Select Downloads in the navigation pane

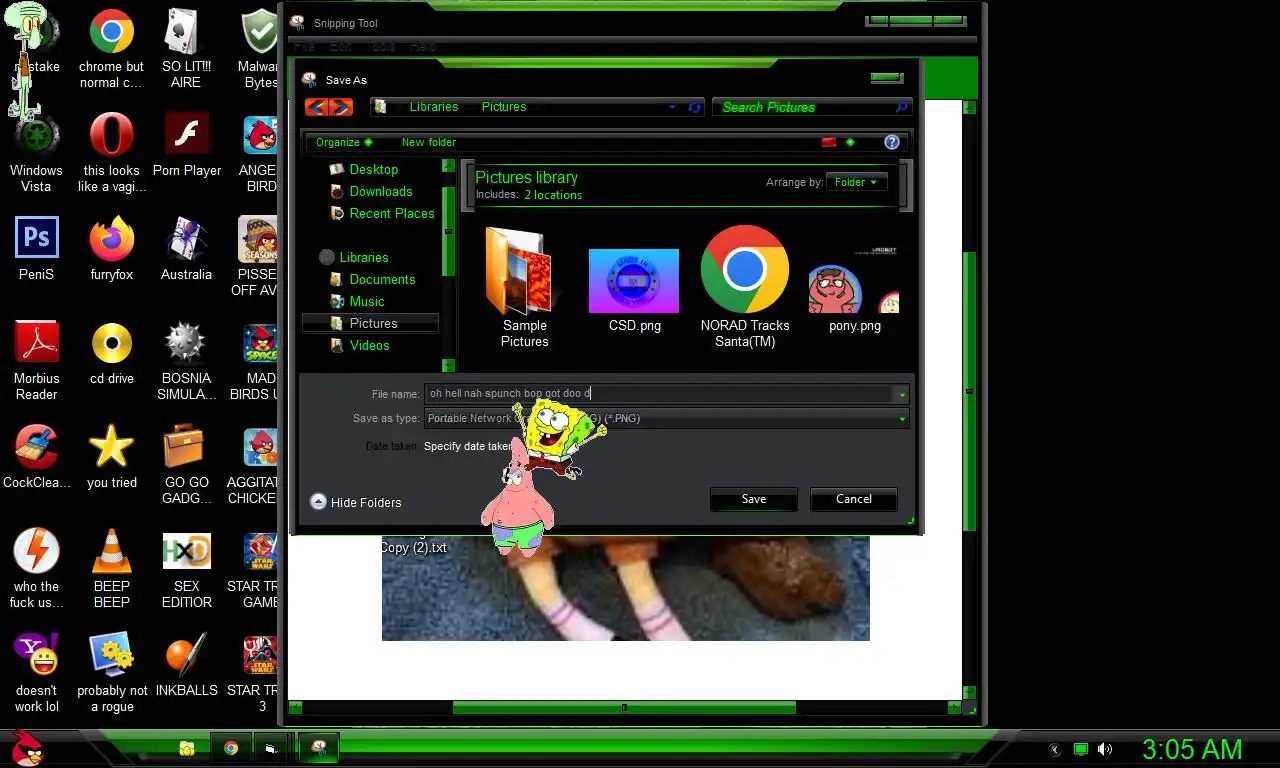381,191
